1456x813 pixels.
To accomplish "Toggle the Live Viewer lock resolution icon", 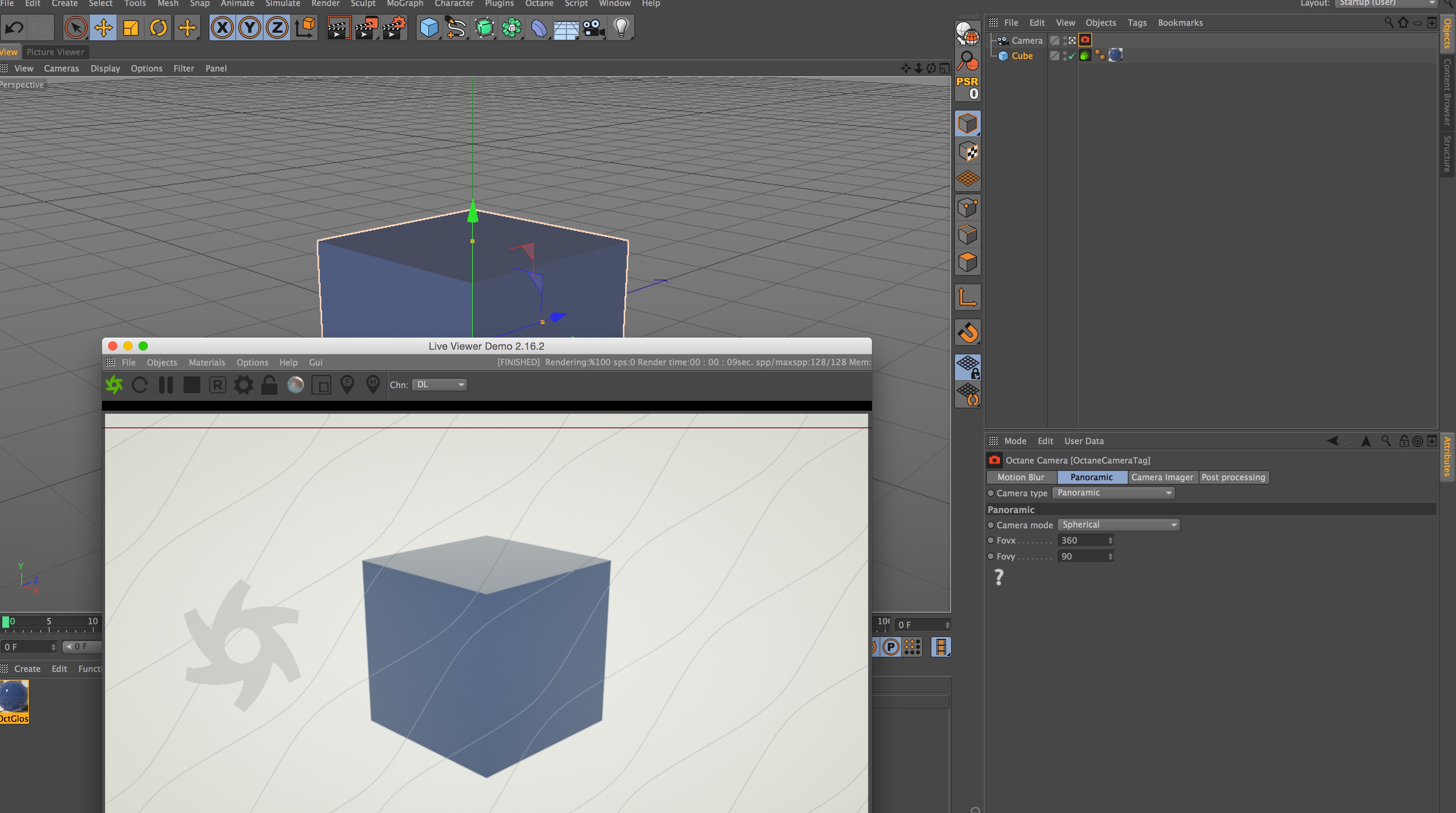I will [x=270, y=385].
